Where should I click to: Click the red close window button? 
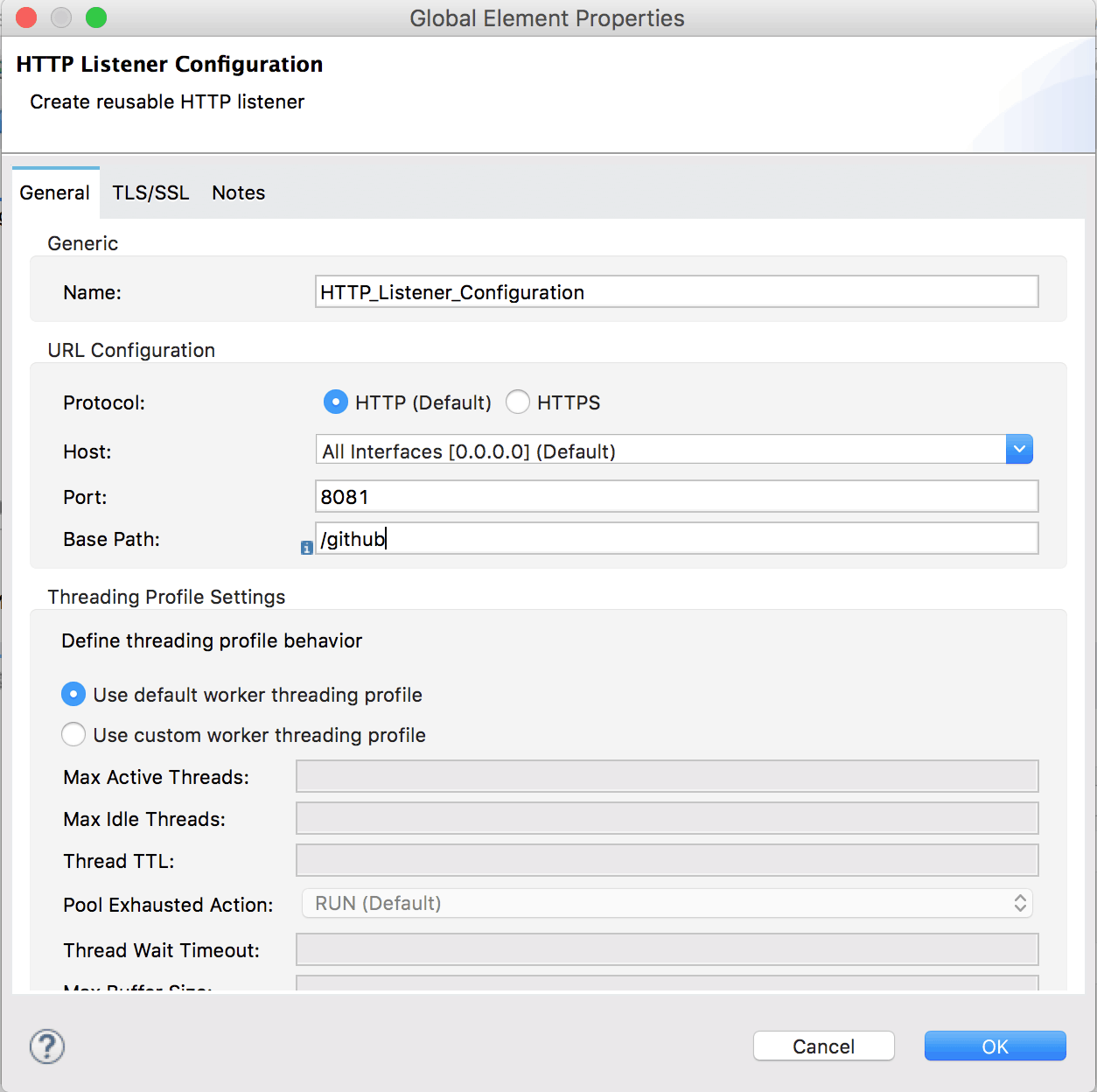[27, 17]
